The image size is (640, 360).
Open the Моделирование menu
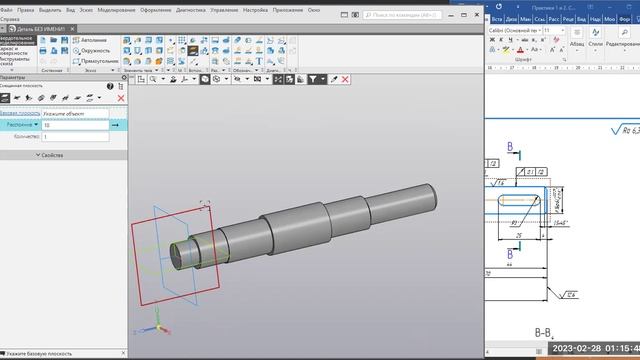(x=116, y=10)
